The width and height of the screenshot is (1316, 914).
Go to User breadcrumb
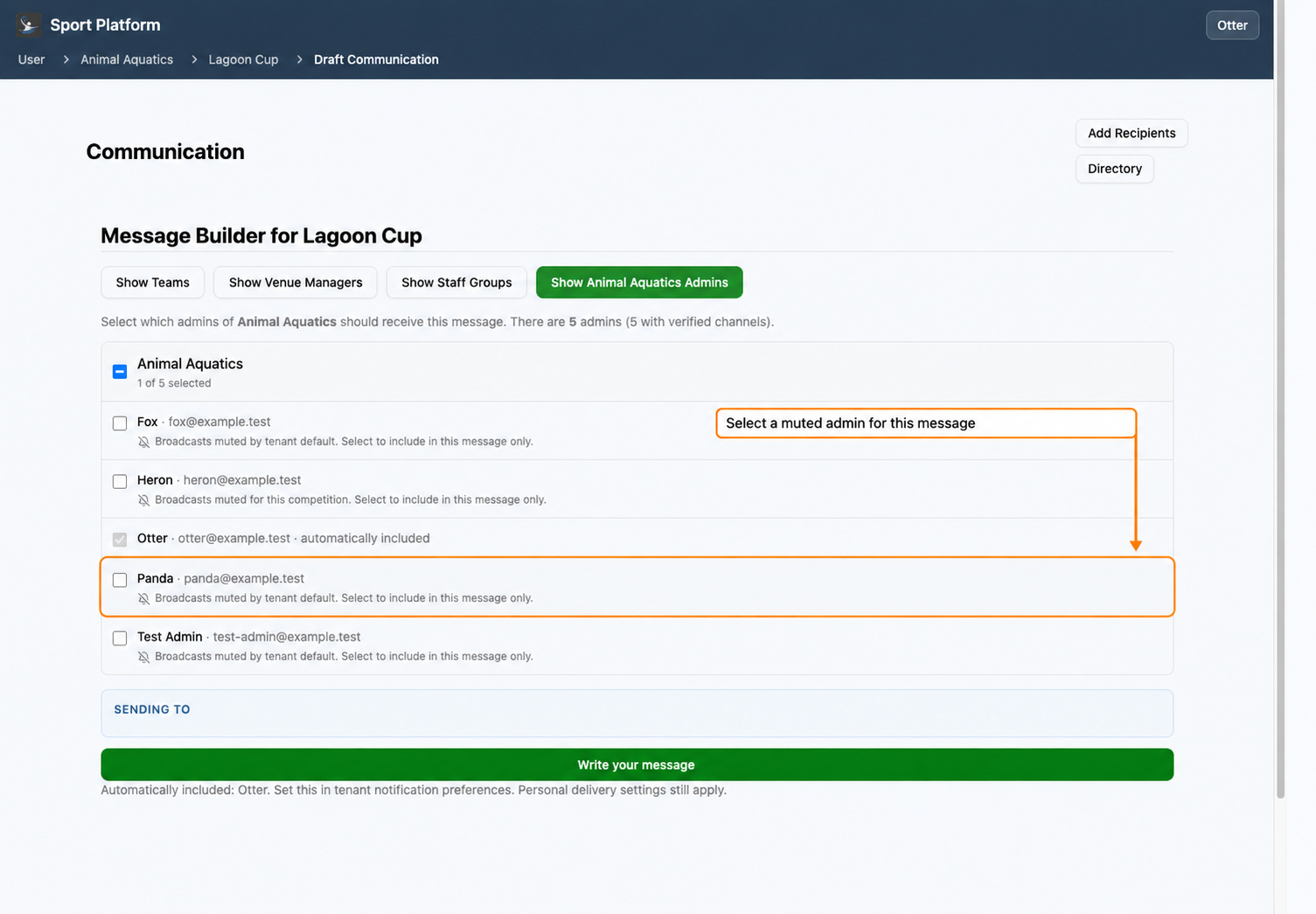pos(31,59)
